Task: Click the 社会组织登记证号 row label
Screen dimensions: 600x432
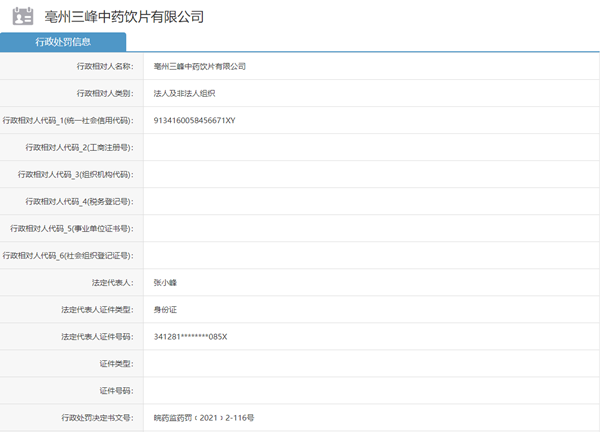Action: coord(68,255)
